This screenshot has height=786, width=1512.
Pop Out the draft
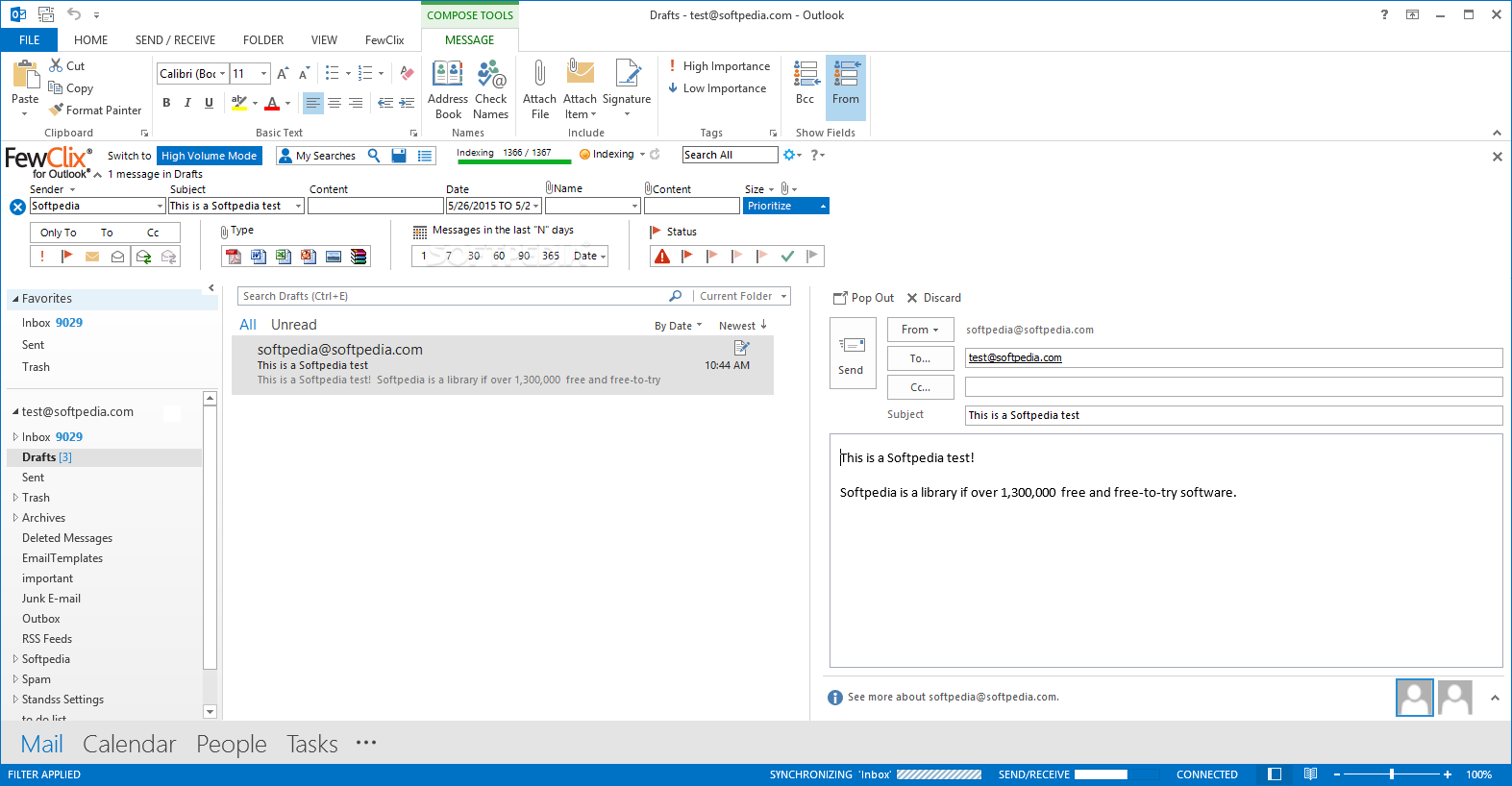(x=863, y=298)
